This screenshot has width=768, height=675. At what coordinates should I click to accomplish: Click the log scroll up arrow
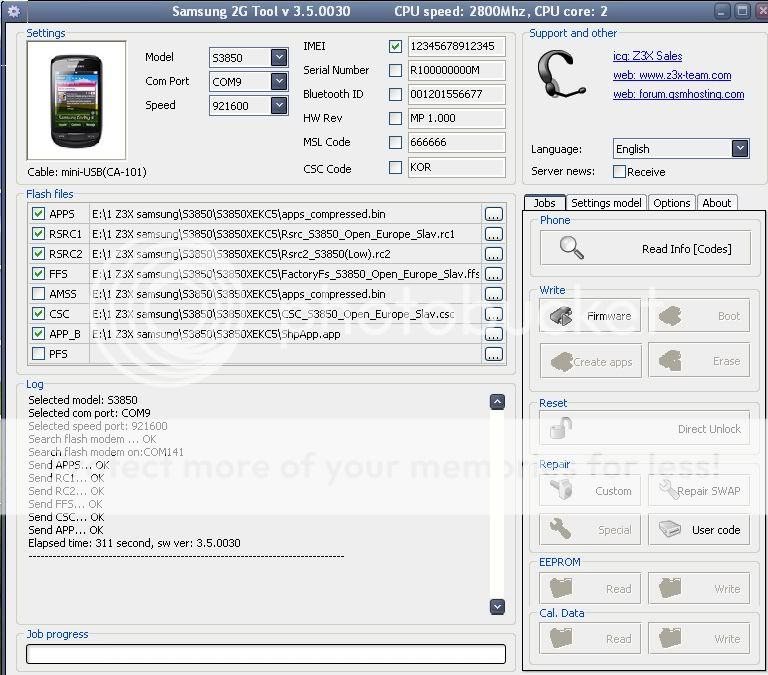pyautogui.click(x=497, y=402)
